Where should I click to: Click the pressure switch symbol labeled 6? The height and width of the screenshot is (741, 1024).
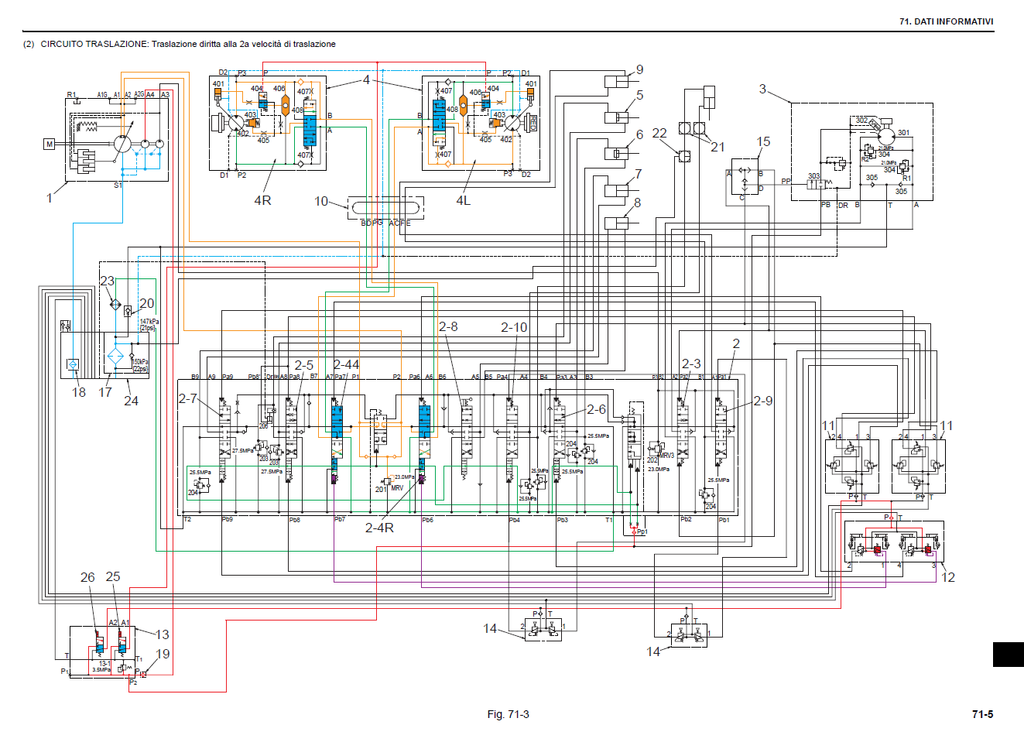coord(616,154)
